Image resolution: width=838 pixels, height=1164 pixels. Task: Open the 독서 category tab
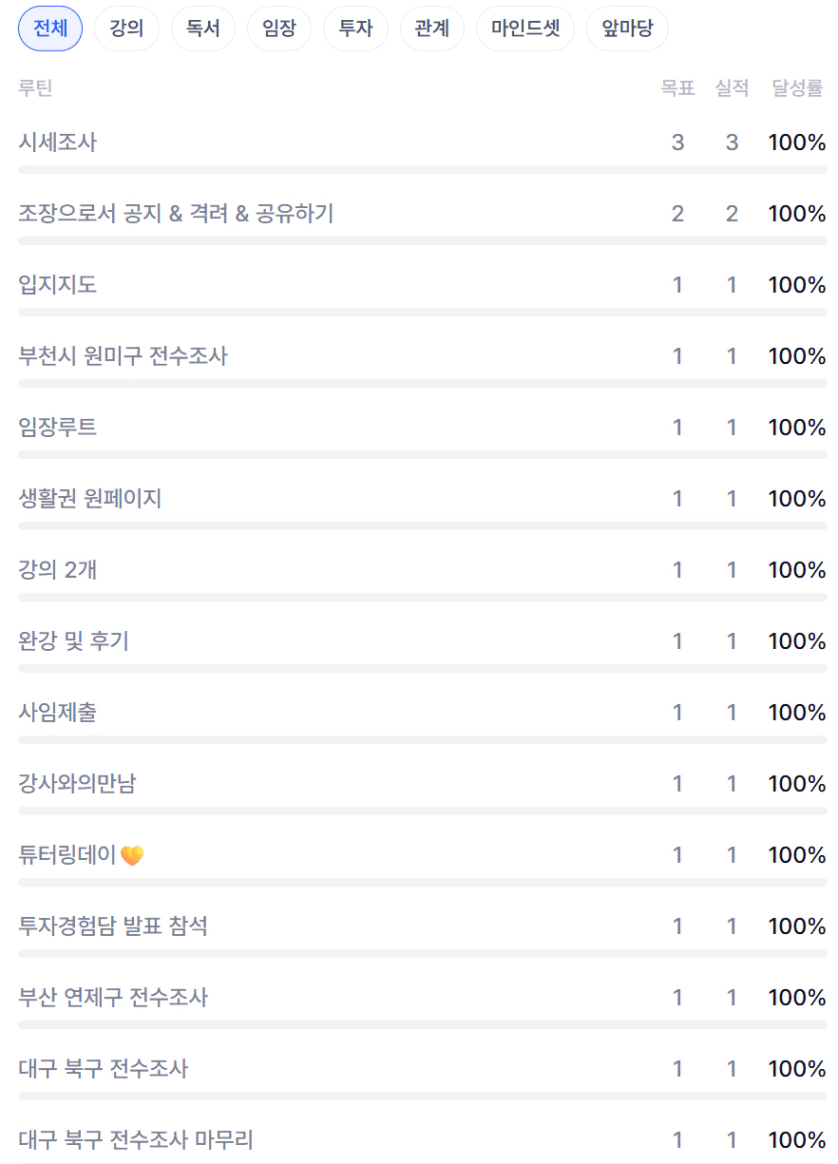pos(202,29)
